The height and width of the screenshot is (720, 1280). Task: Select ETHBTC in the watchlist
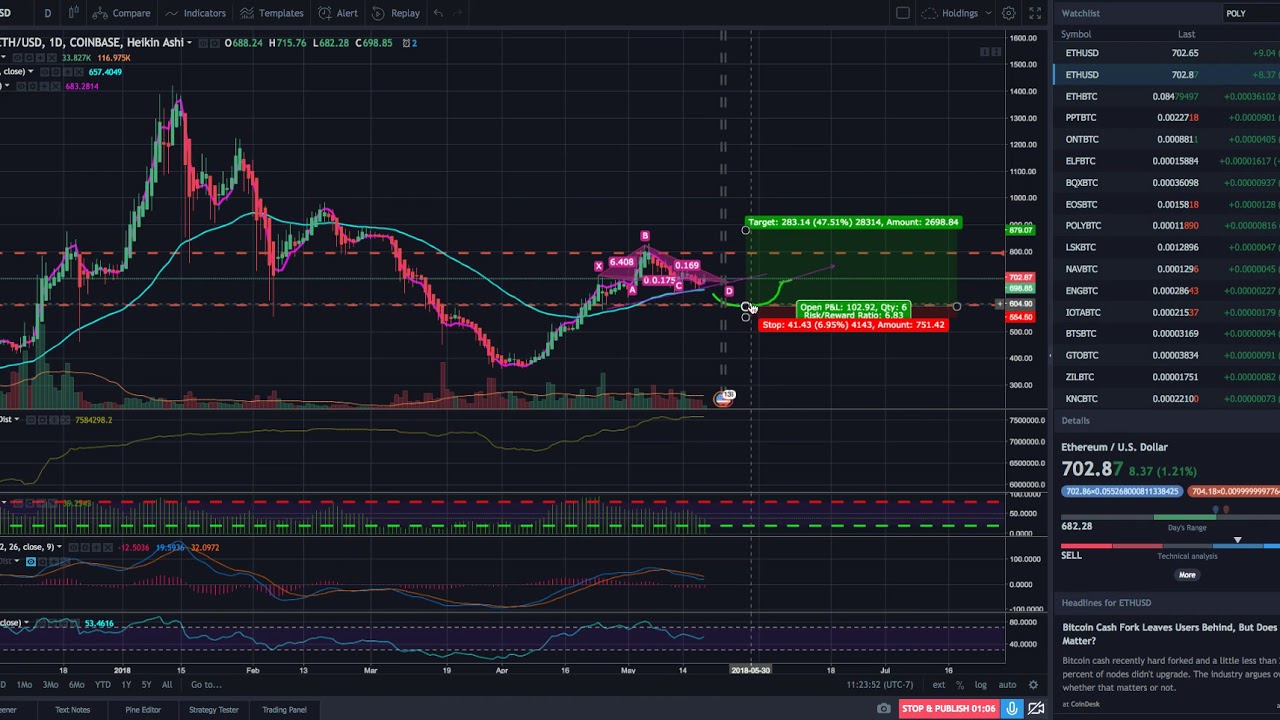coord(1166,96)
